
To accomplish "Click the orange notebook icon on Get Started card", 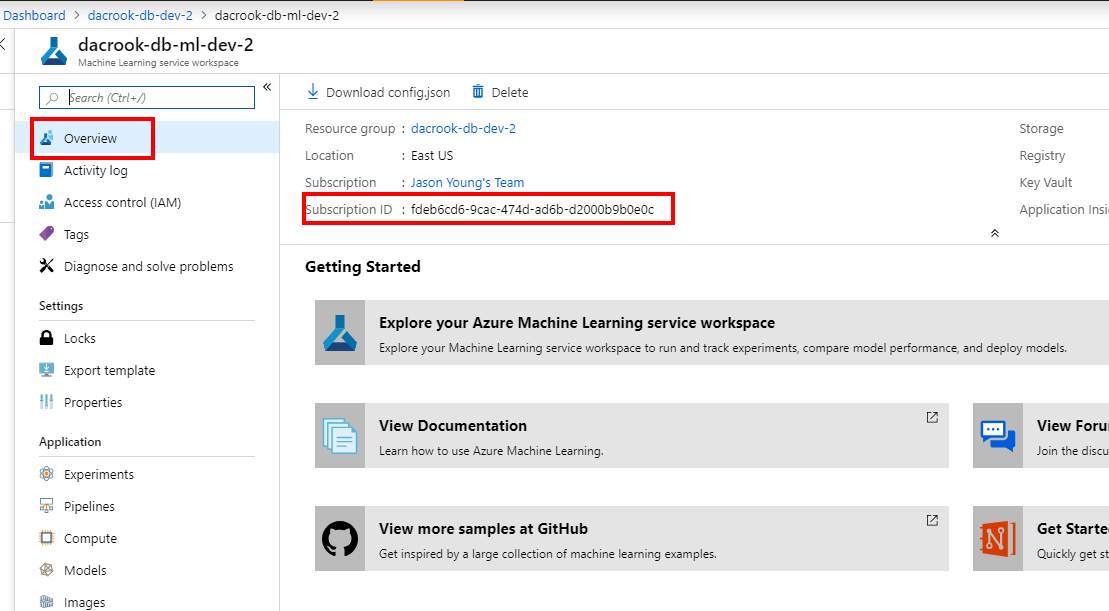I will pyautogui.click(x=998, y=539).
